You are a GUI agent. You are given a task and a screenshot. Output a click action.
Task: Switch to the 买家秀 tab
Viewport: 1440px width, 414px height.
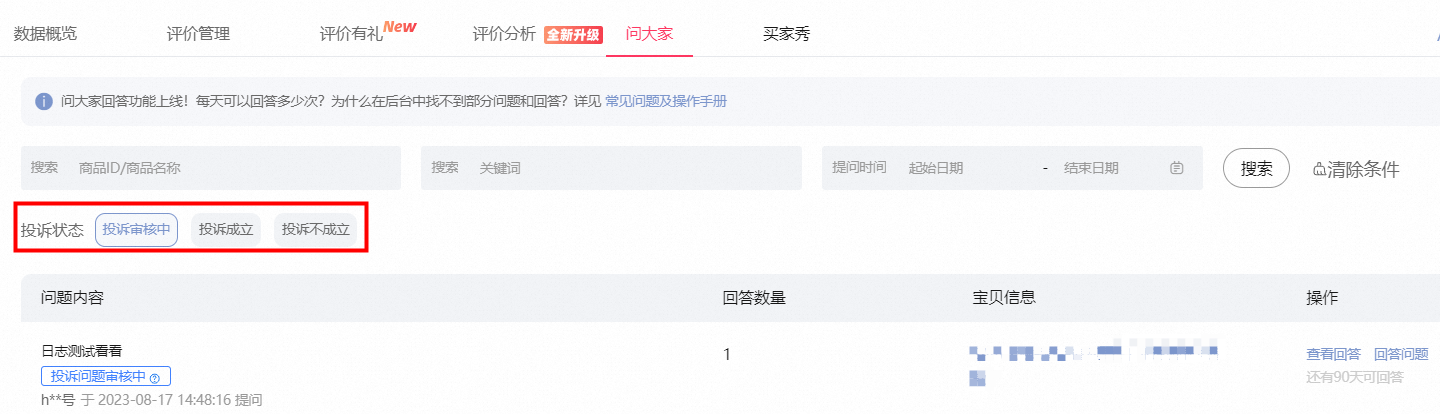pos(786,34)
